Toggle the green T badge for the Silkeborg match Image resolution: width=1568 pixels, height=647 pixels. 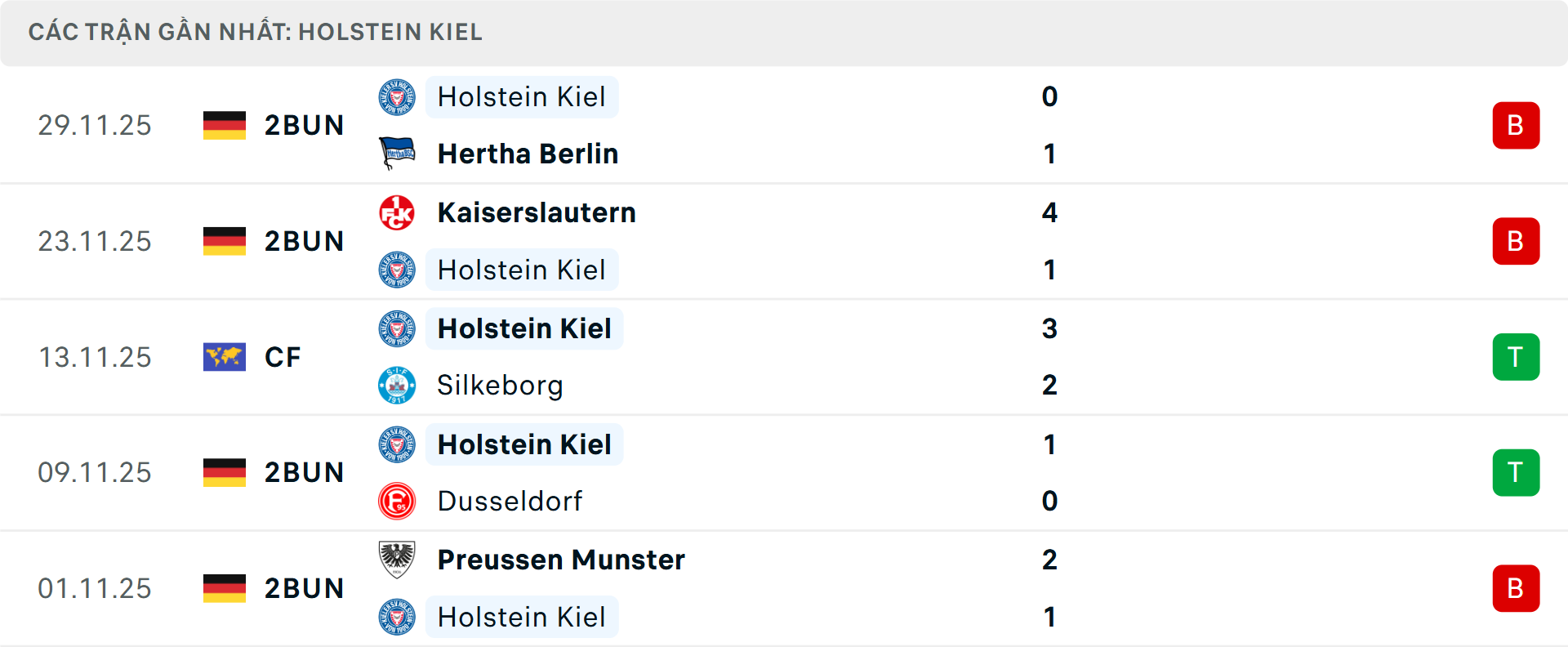point(1516,356)
